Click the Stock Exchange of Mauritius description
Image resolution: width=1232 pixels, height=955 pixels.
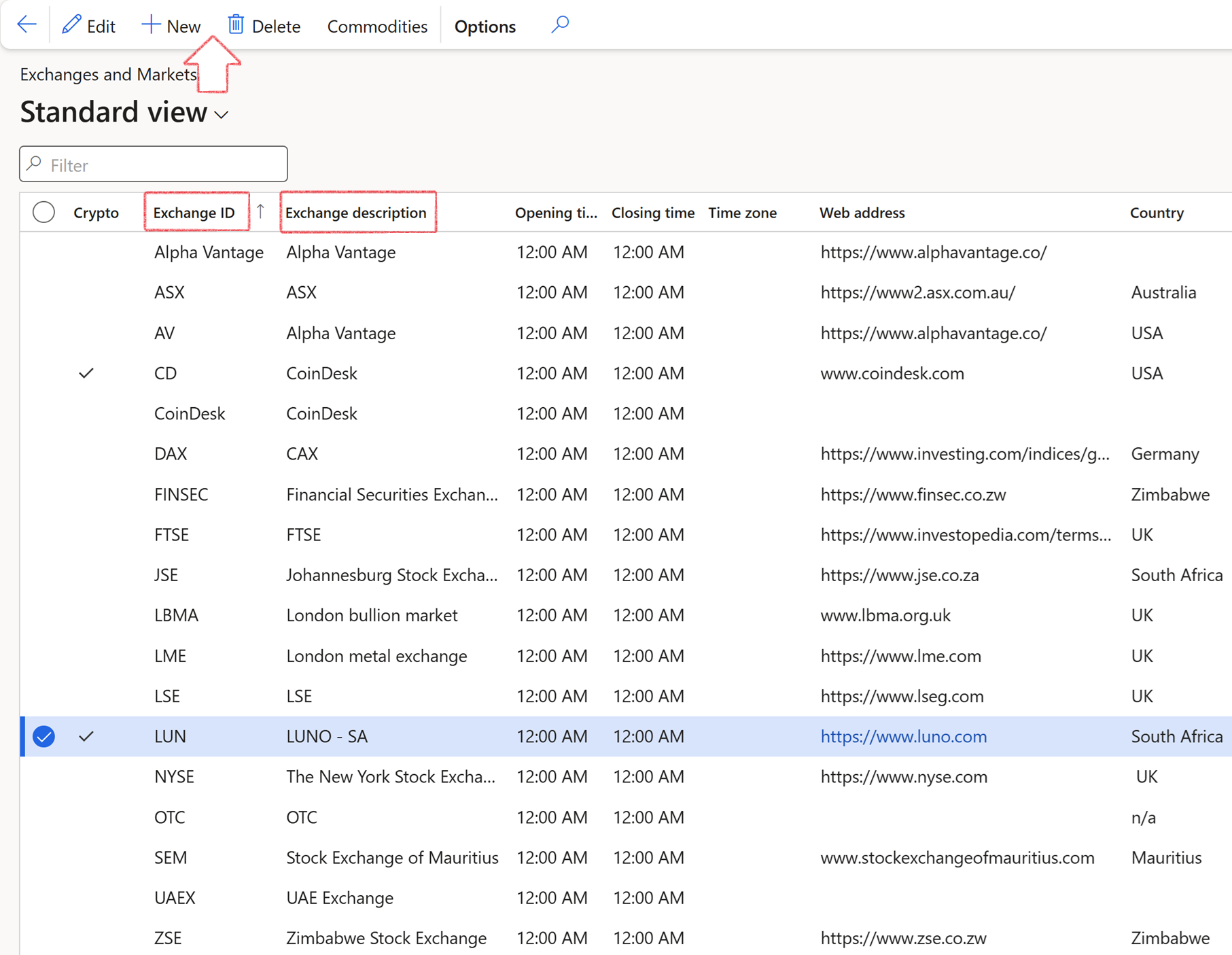click(392, 857)
